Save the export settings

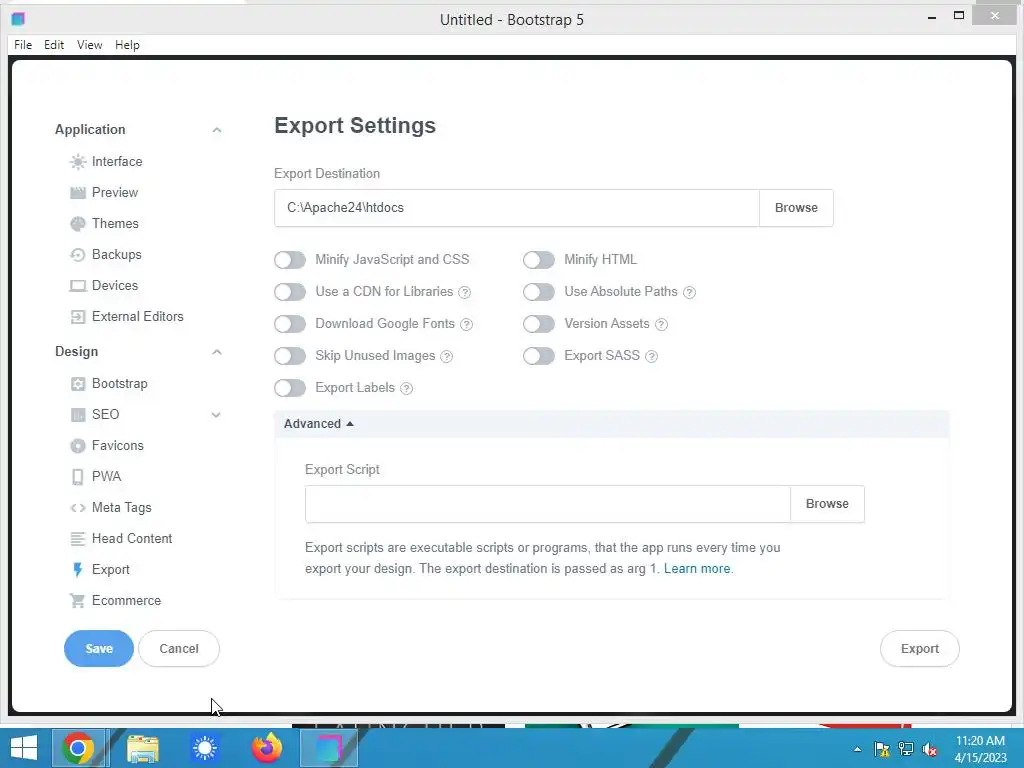99,648
